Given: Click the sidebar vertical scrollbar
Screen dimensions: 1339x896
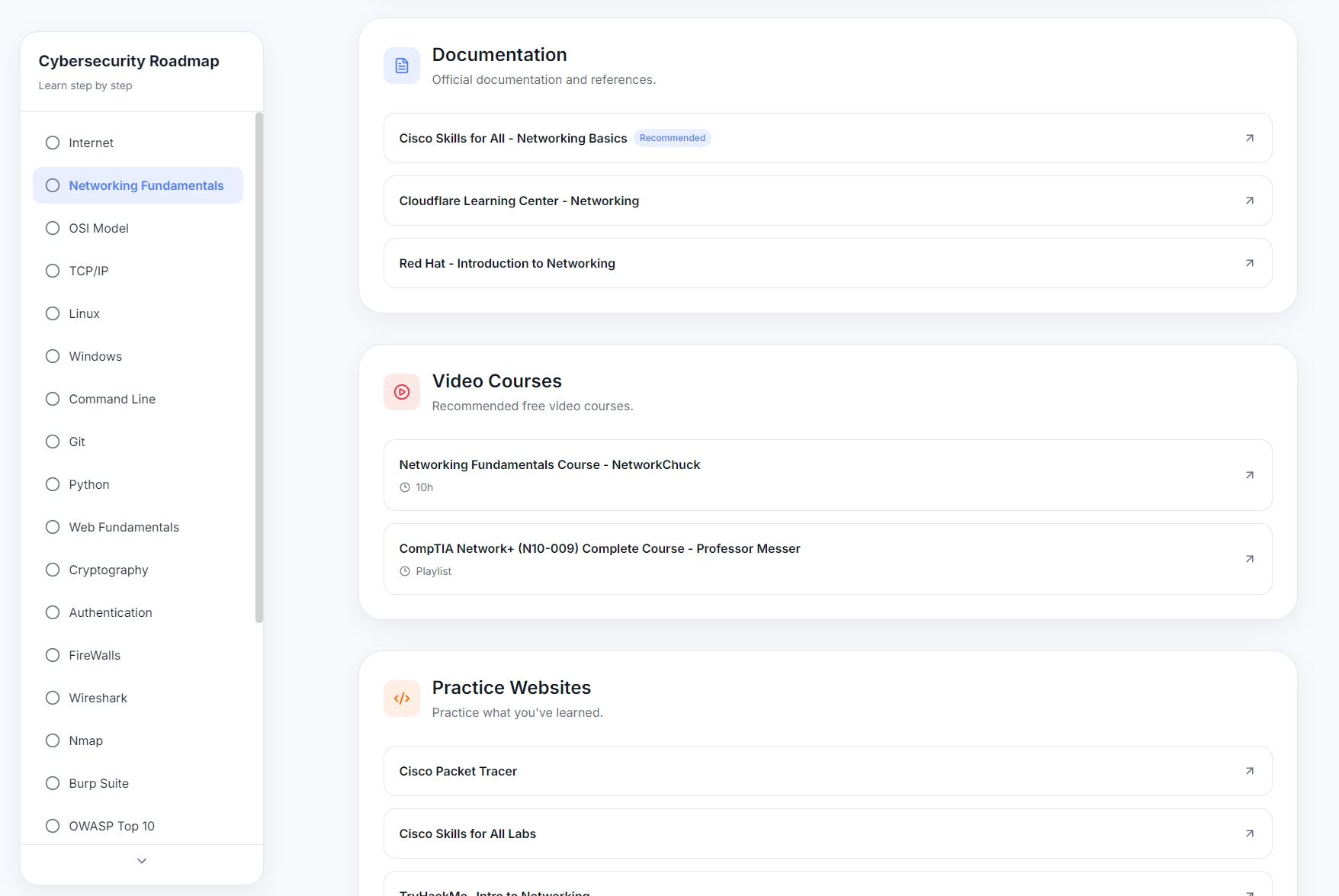Looking at the screenshot, I should pos(259,368).
